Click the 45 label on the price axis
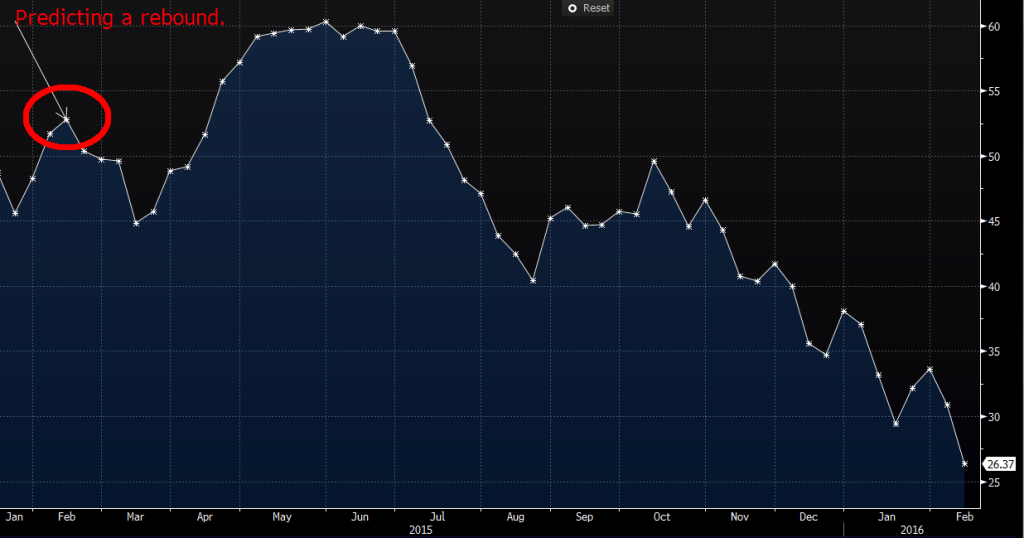Screen dimensions: 1024x538 coord(994,221)
